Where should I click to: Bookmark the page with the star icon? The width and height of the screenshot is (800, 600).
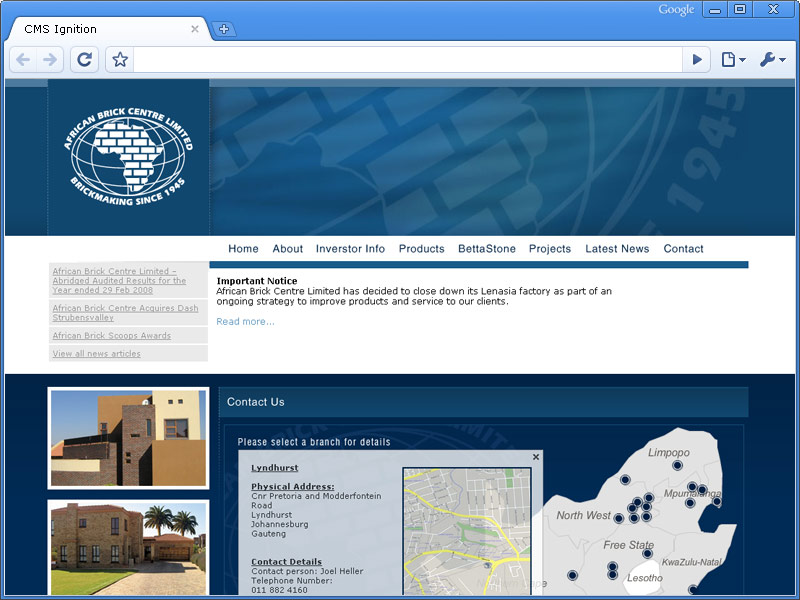(120, 60)
